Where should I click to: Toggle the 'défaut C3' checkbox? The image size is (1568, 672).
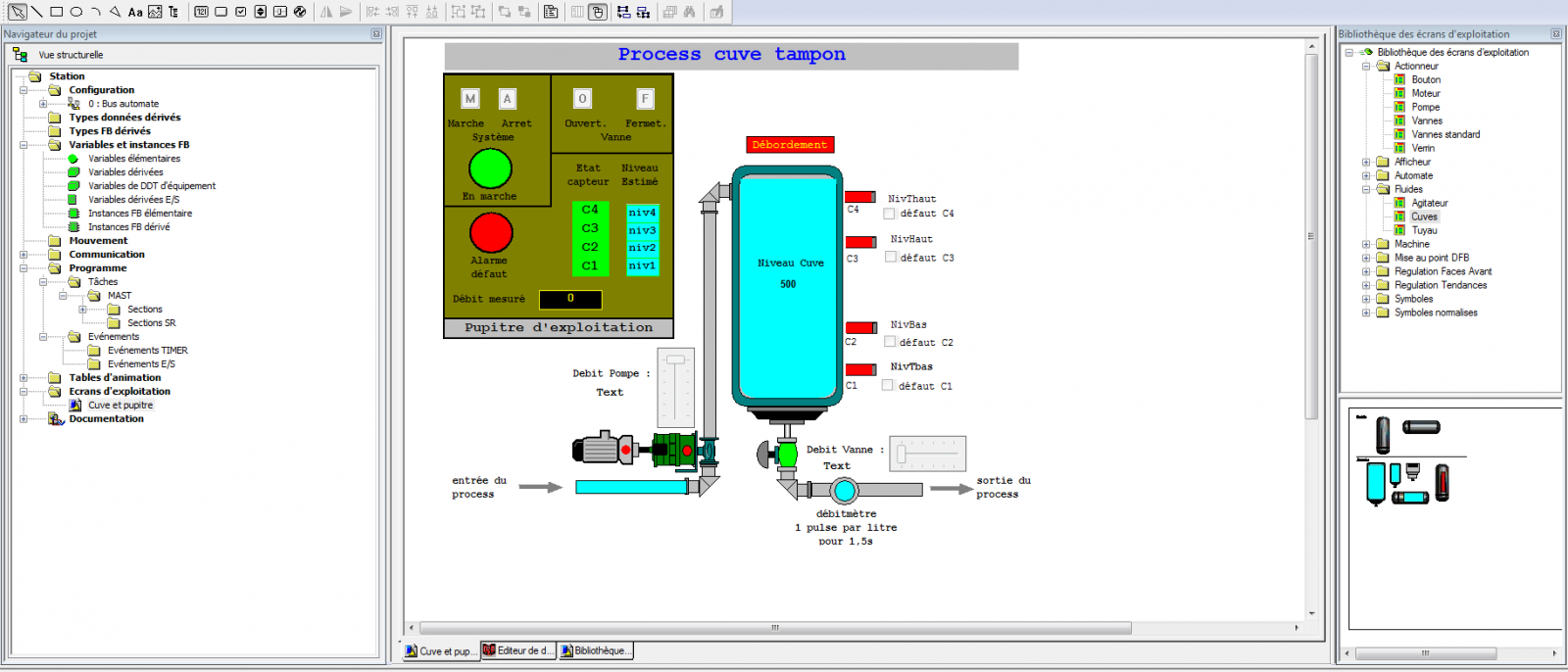891,257
